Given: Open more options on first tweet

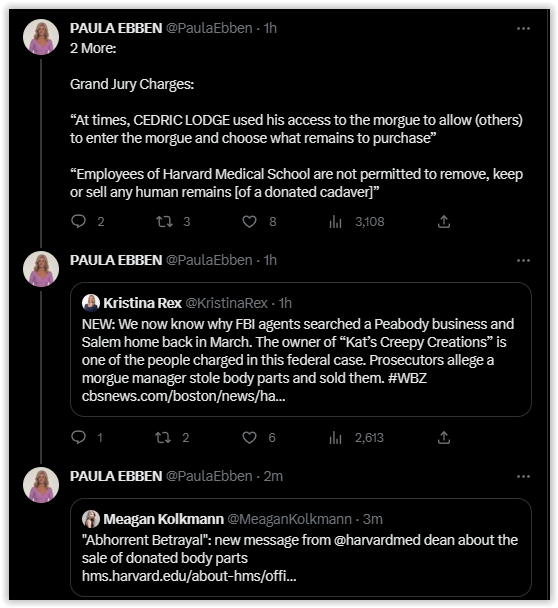Looking at the screenshot, I should pos(523,28).
